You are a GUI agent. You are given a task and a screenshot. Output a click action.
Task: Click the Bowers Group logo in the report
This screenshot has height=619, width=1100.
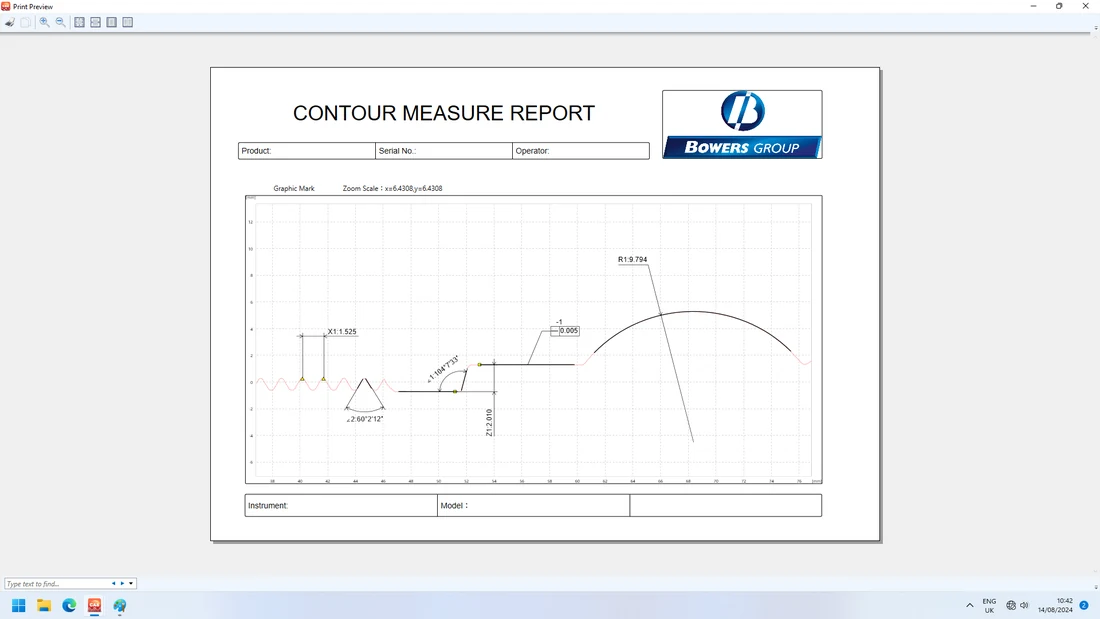742,124
